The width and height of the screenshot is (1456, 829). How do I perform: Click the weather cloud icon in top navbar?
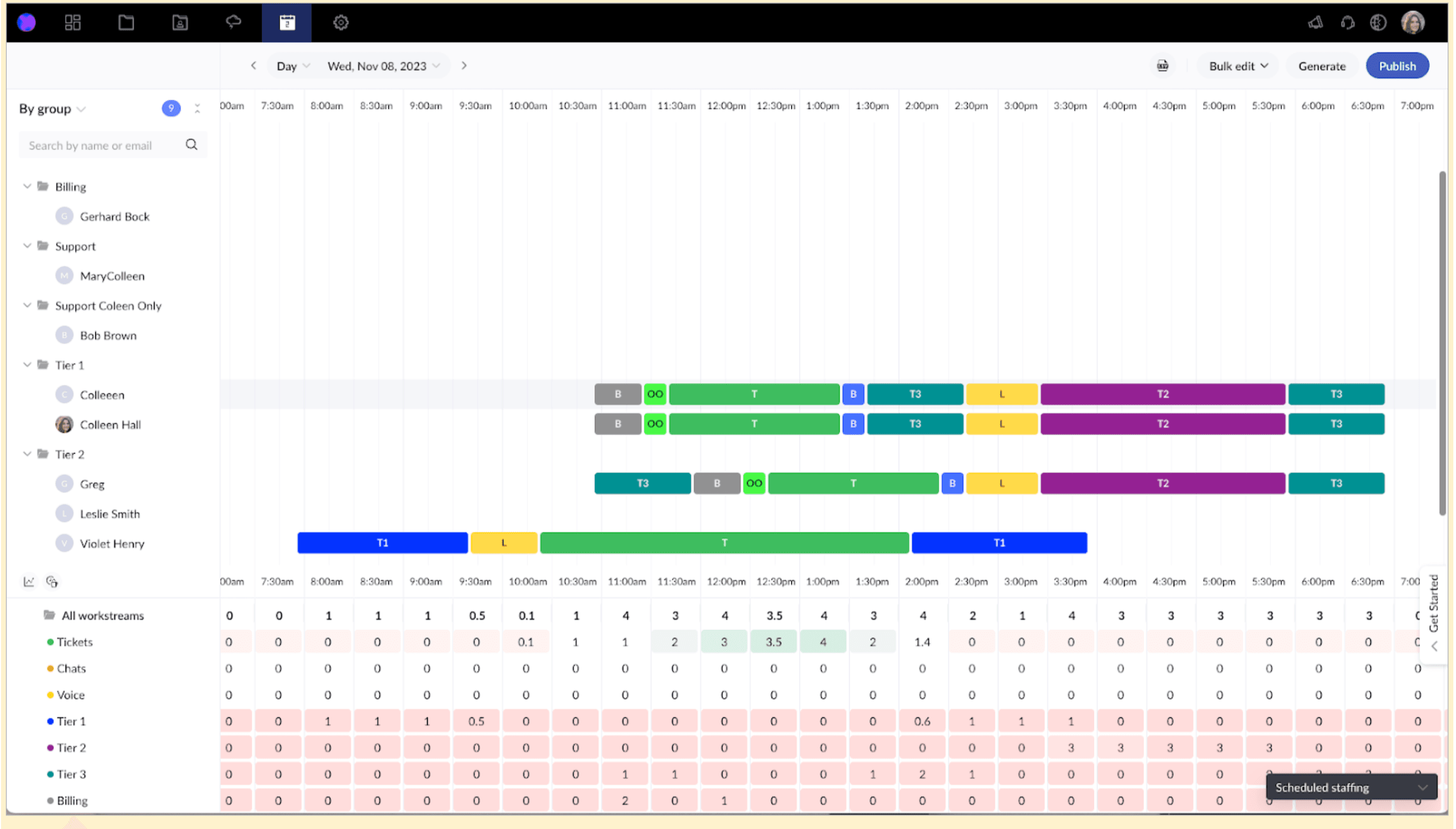coord(233,22)
